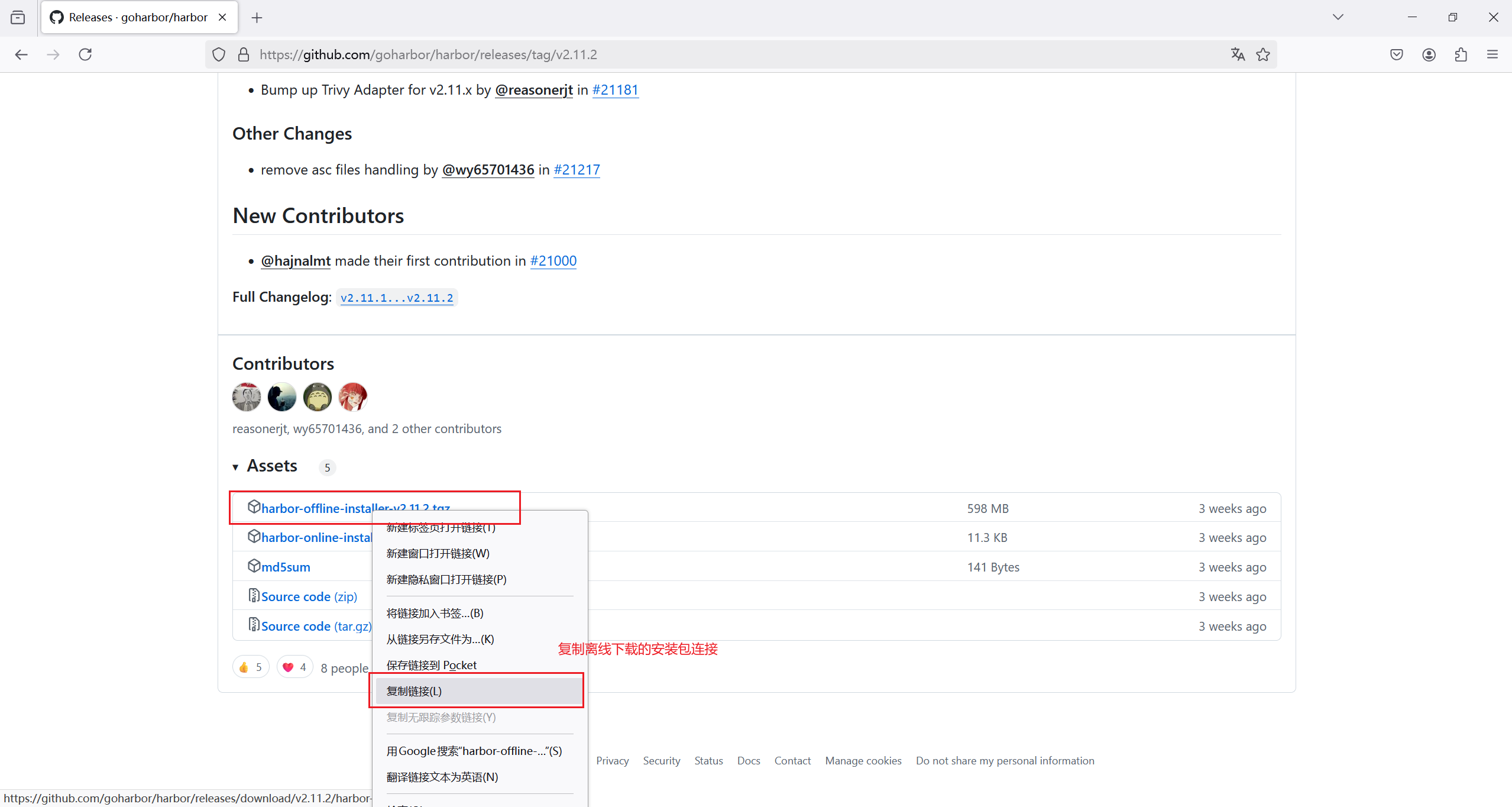
Task: Open a new browser tab
Action: pyautogui.click(x=257, y=18)
